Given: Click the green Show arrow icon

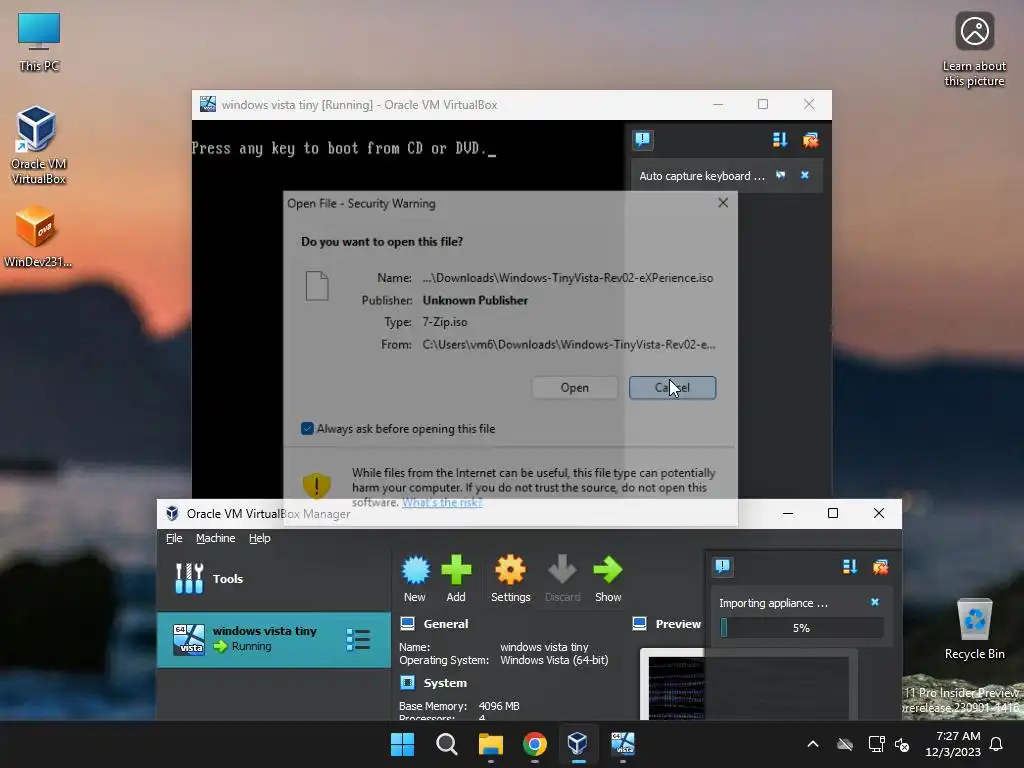Looking at the screenshot, I should coord(607,570).
